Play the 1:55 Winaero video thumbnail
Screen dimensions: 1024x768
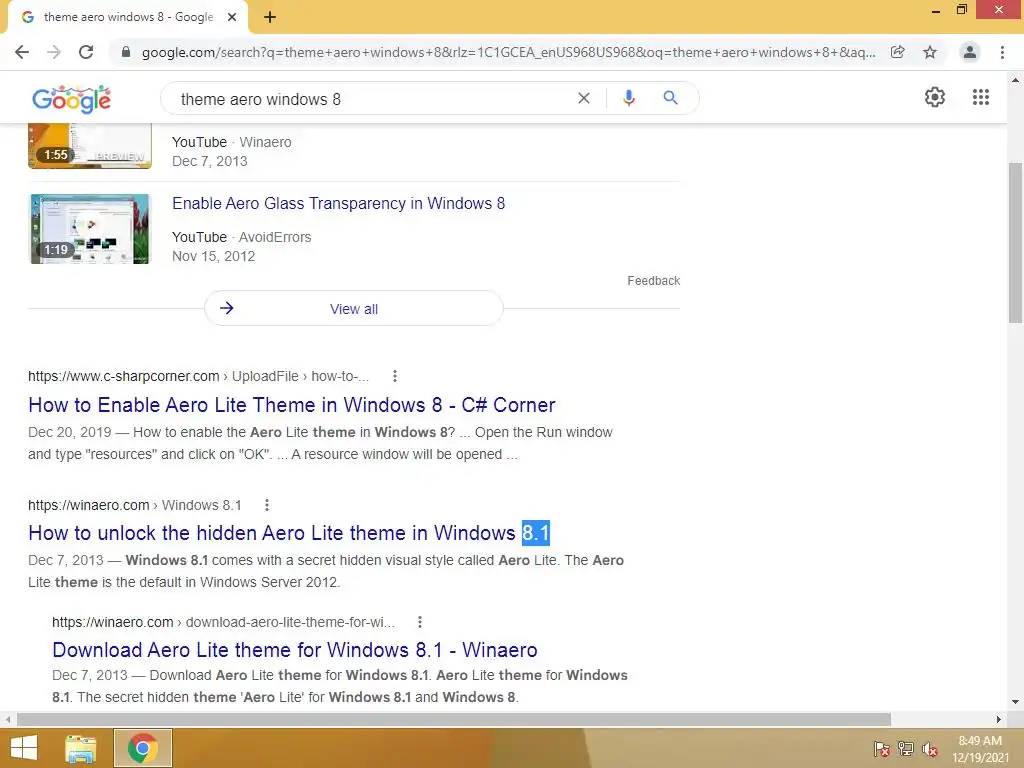point(90,146)
